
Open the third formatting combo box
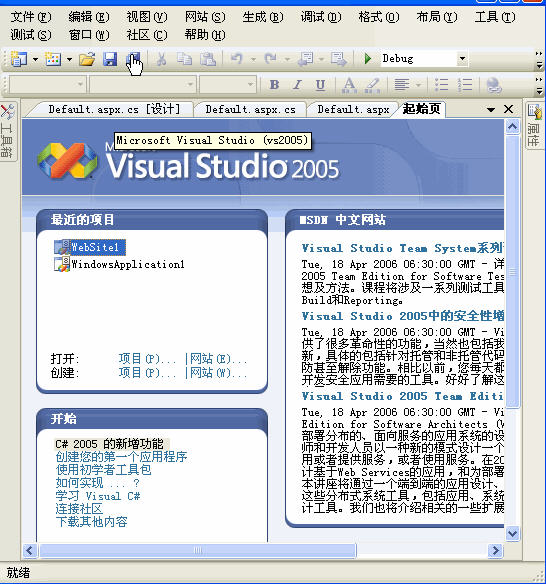click(x=228, y=85)
